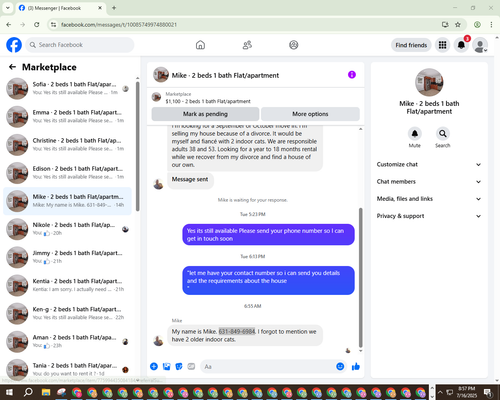Image resolution: width=500 pixels, height=400 pixels.
Task: Reload the page with browser refresh icon
Action: tap(37, 24)
